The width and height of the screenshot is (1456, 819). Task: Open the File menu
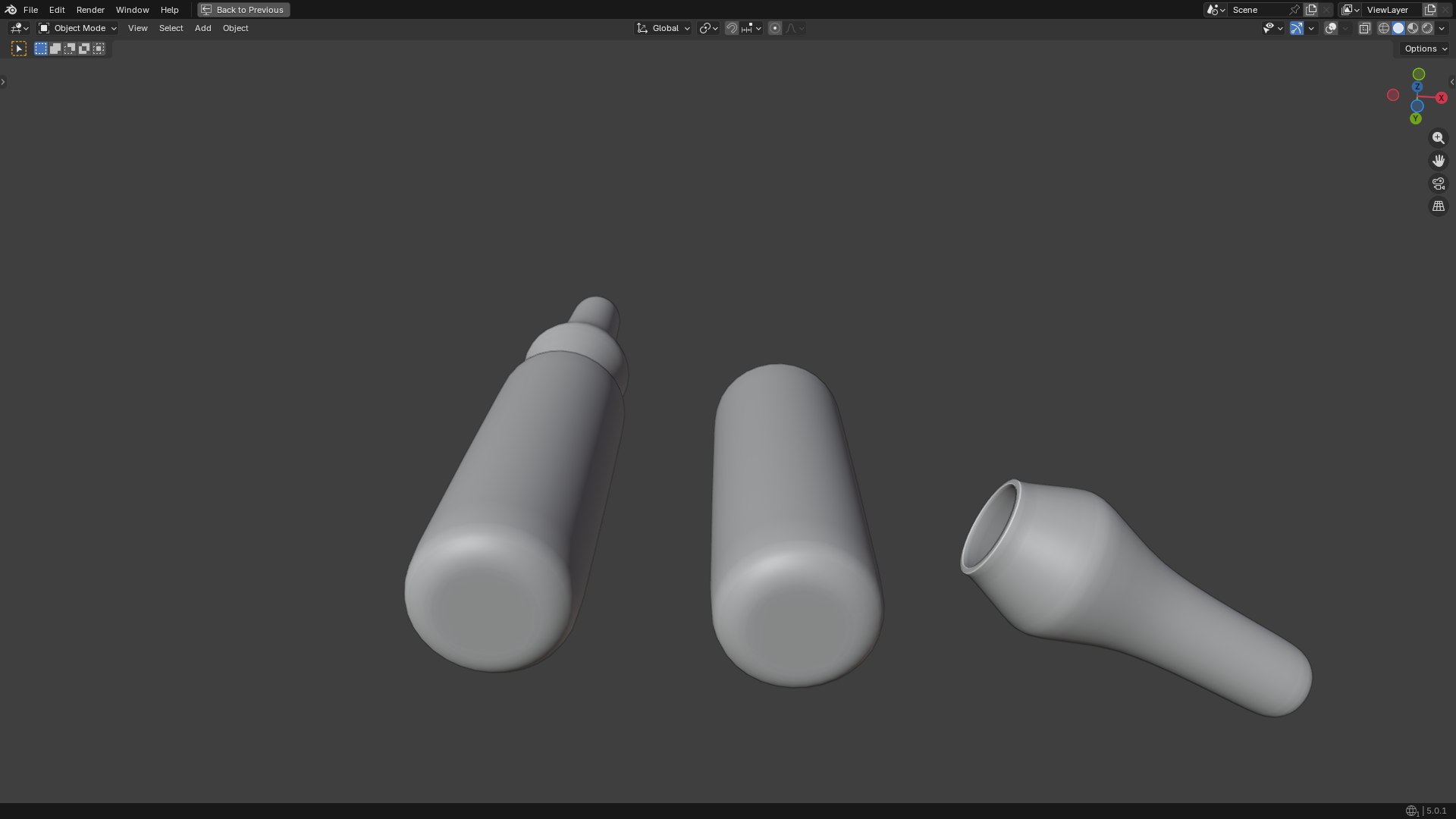[30, 10]
